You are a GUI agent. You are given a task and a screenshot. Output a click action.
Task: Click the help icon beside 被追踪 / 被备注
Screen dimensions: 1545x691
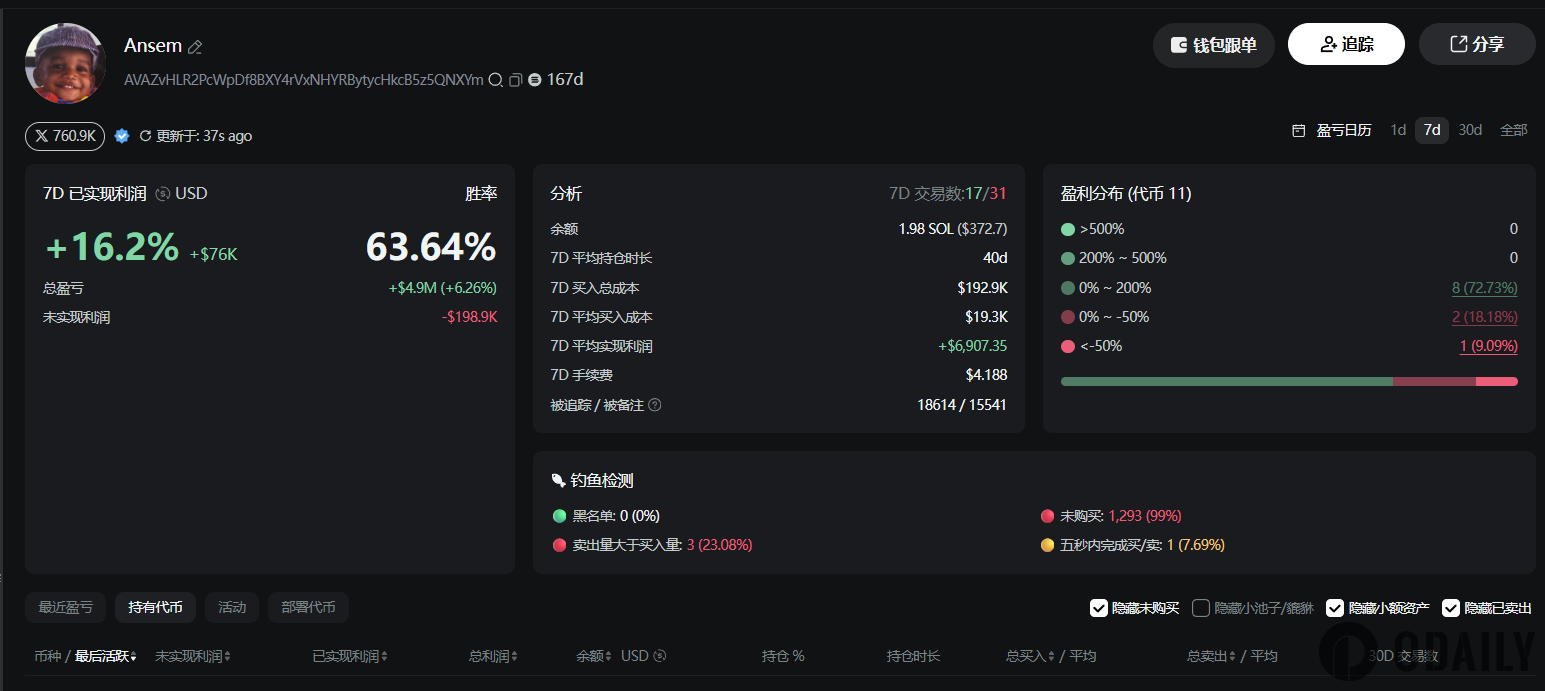pos(655,405)
